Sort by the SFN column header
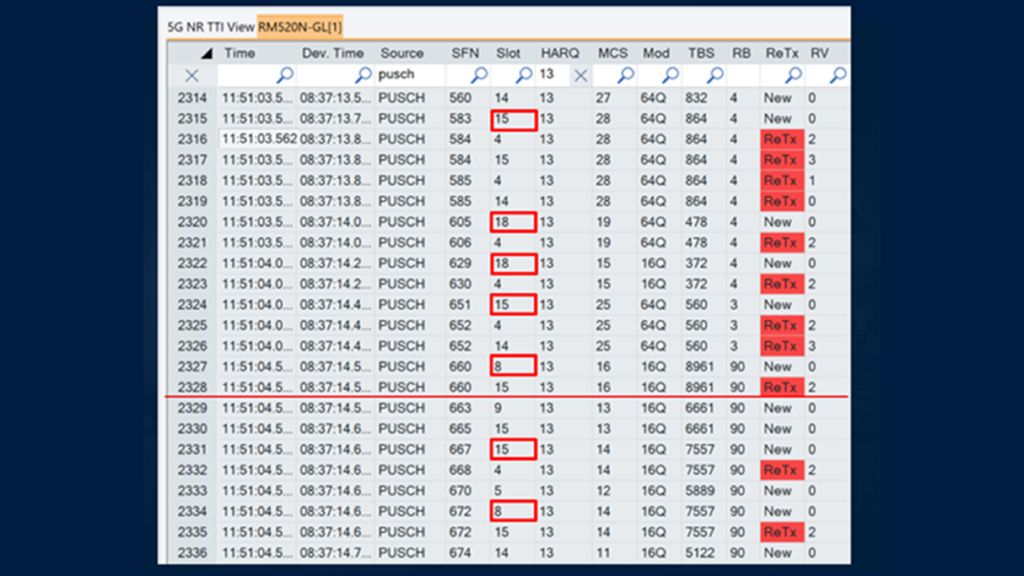1024x576 pixels. tap(465, 53)
